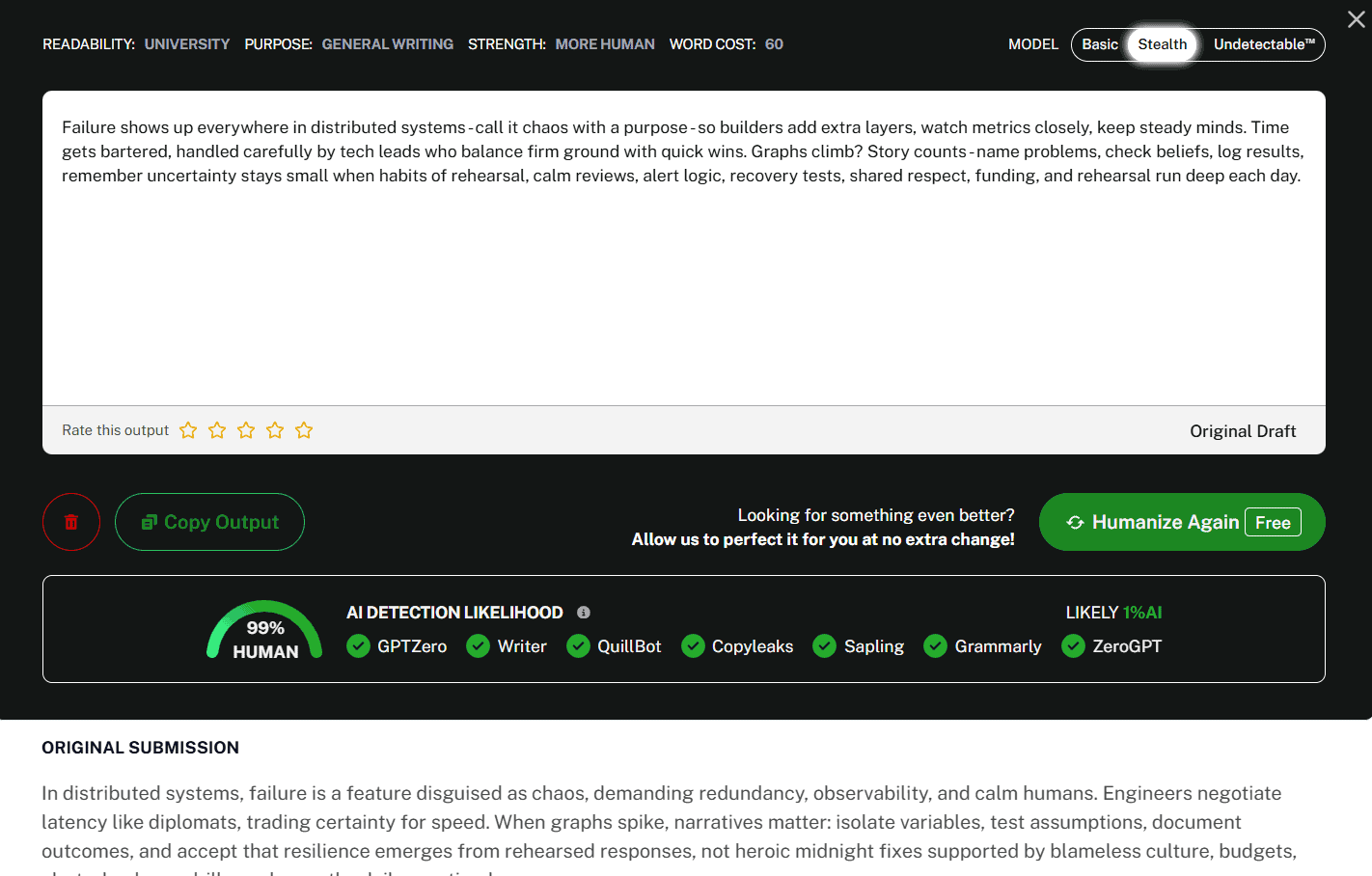Select the Stealth model option
This screenshot has width=1372, height=876.
[1162, 44]
